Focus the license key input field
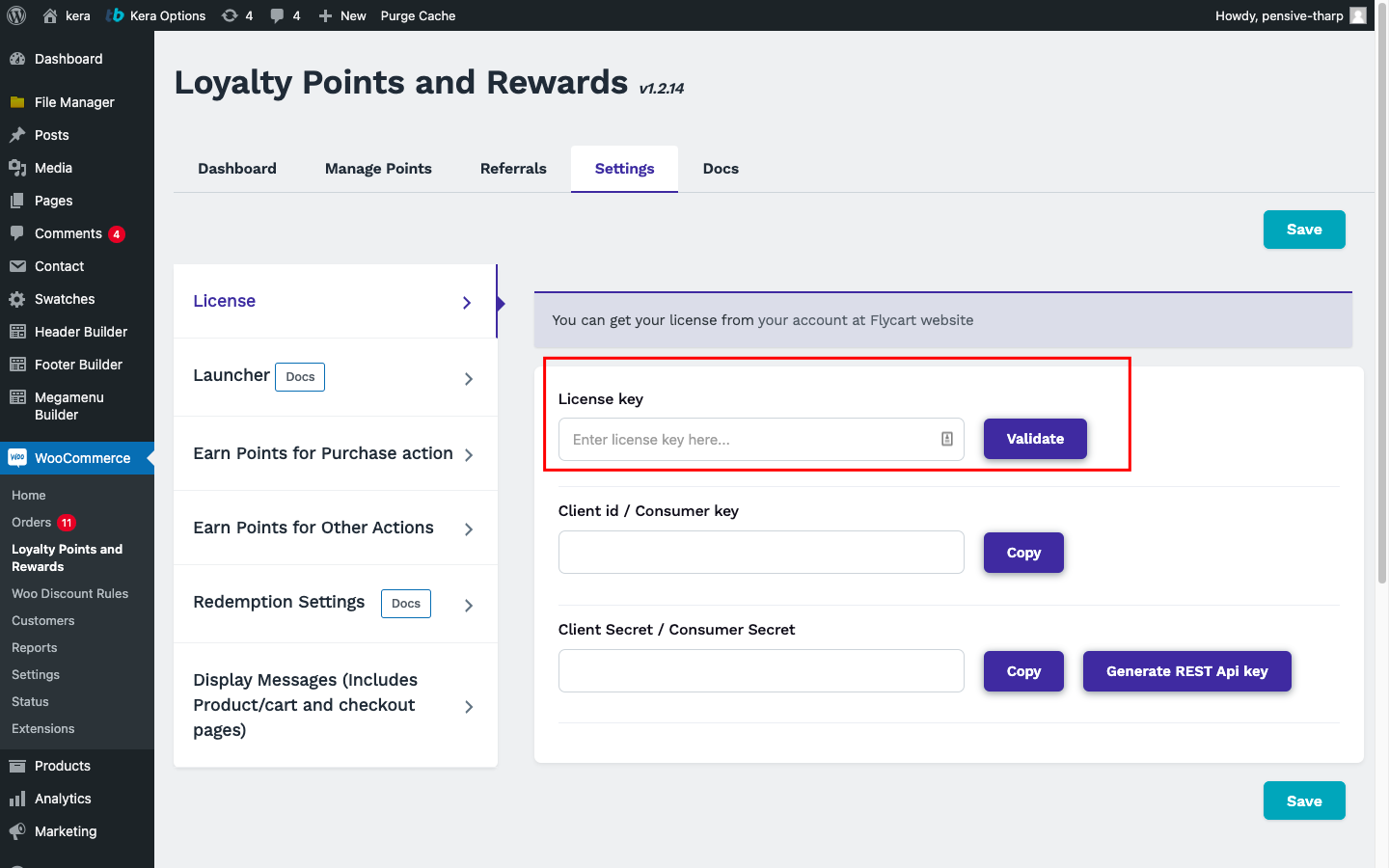 click(761, 439)
